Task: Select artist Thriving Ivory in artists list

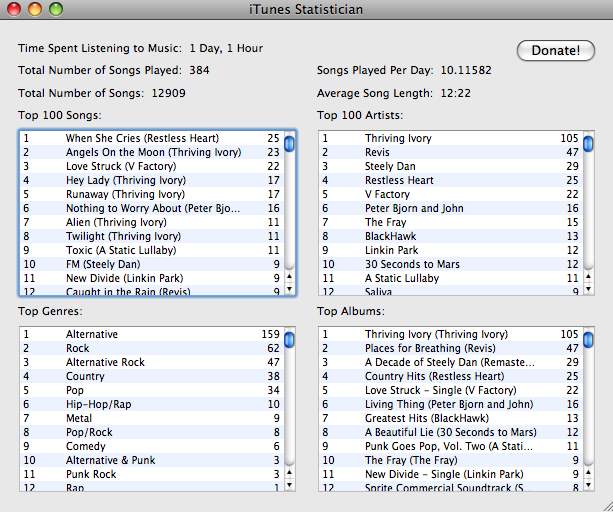Action: coord(451,138)
